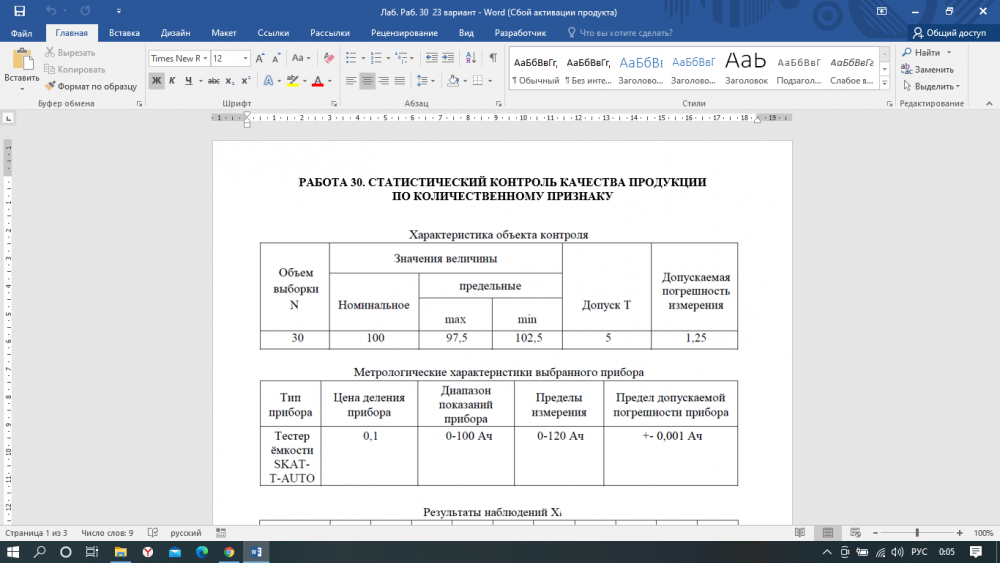1000x563 pixels.
Task: Open Выделить selection menu
Action: point(932,86)
